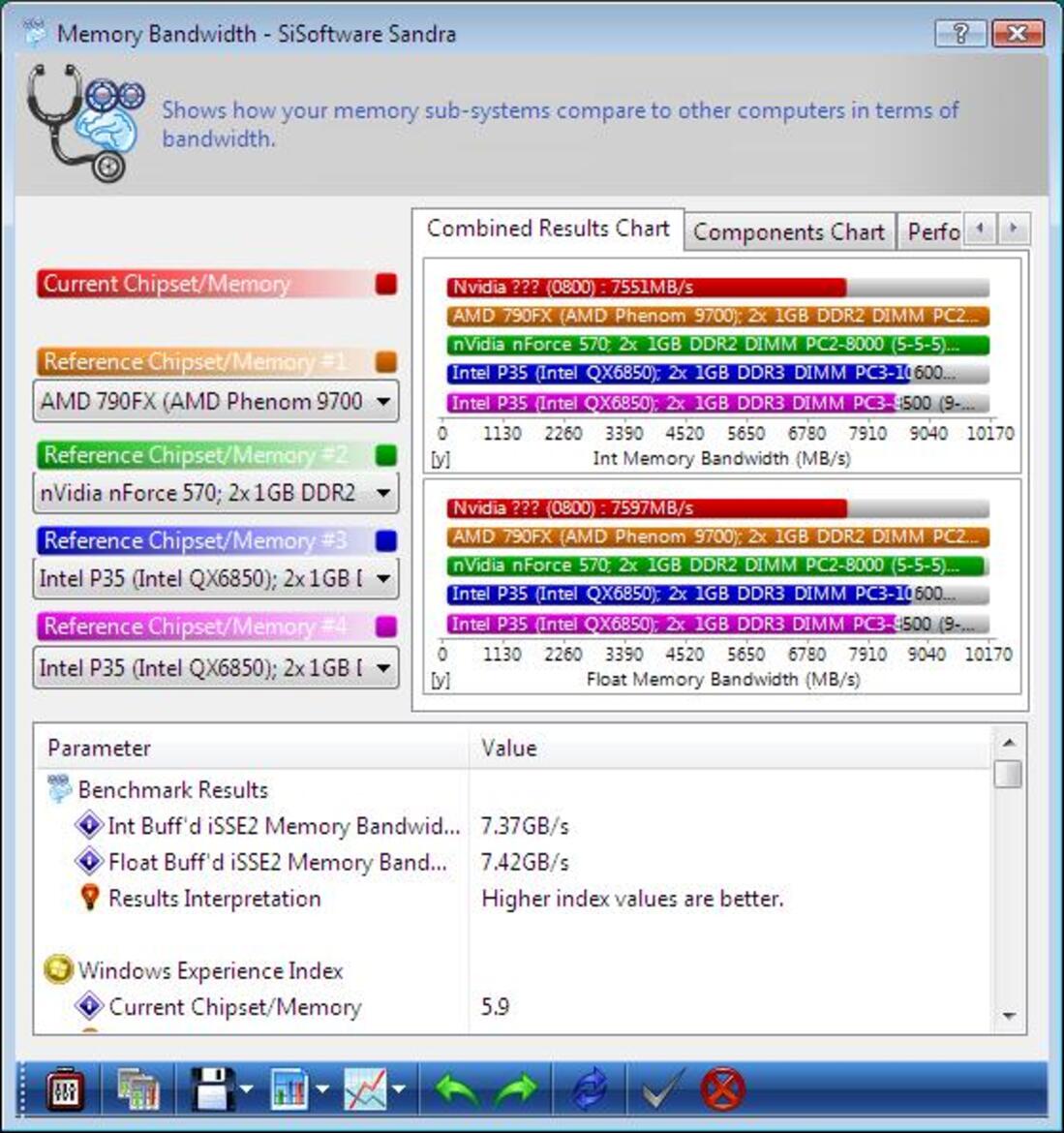Open the Reference #3 Intel P35 dropdown
Image resolution: width=1064 pixels, height=1133 pixels.
pos(215,578)
